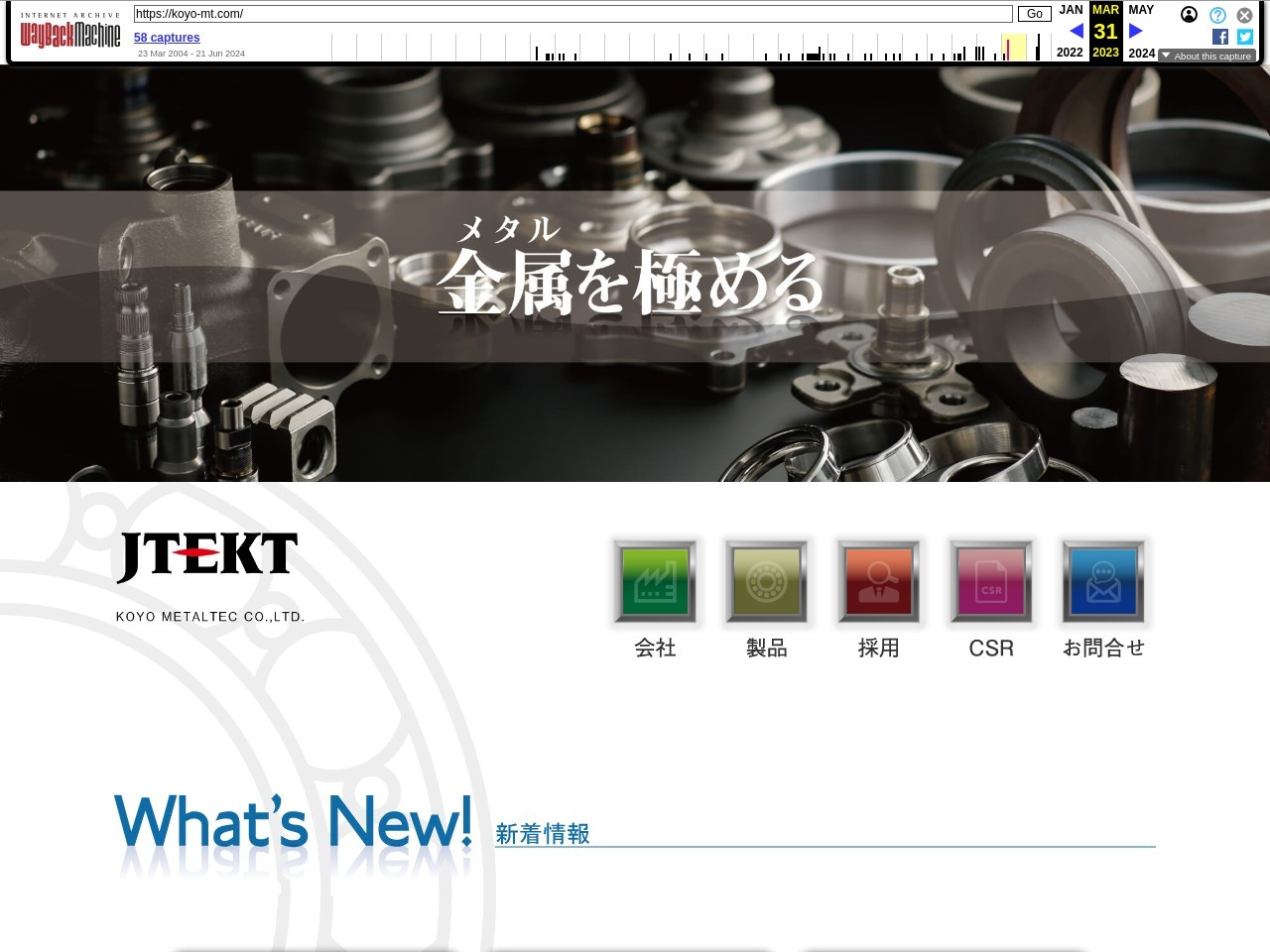This screenshot has height=952, width=1270.
Task: Open Wayback Machine user account icon
Action: (x=1189, y=15)
